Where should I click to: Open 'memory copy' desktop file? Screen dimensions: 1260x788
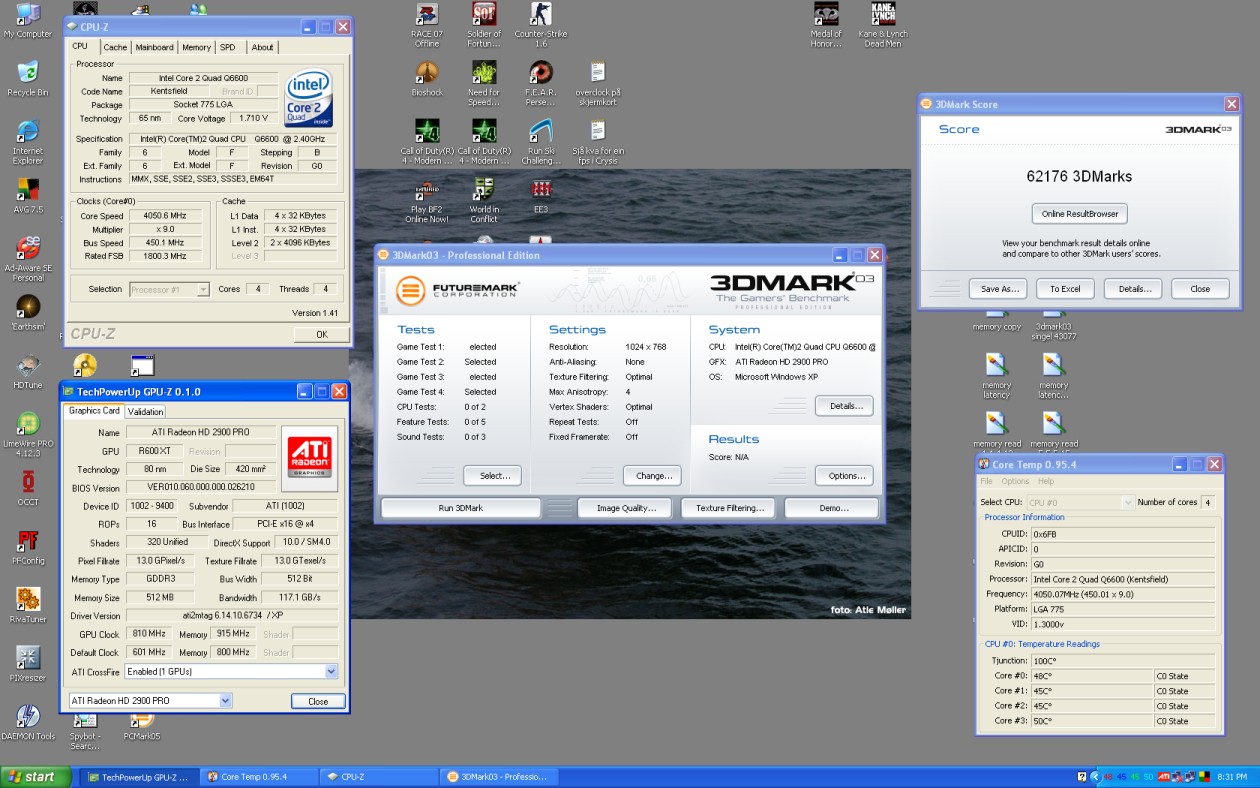click(997, 322)
